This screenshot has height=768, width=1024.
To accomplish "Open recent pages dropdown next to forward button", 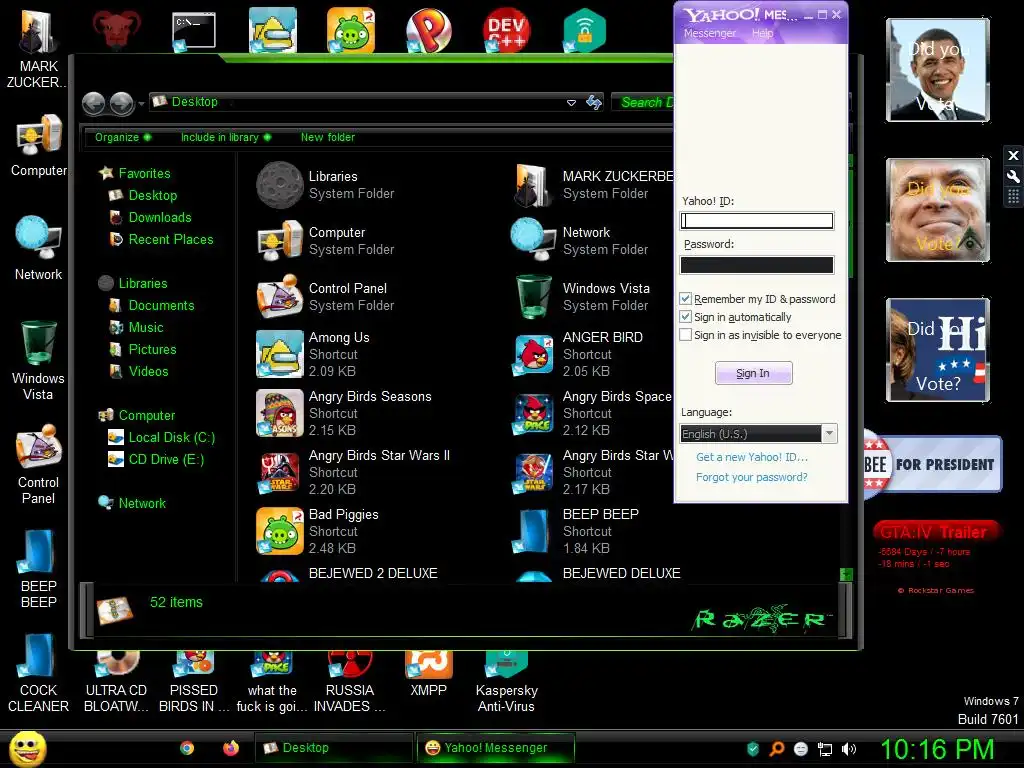I will point(140,104).
